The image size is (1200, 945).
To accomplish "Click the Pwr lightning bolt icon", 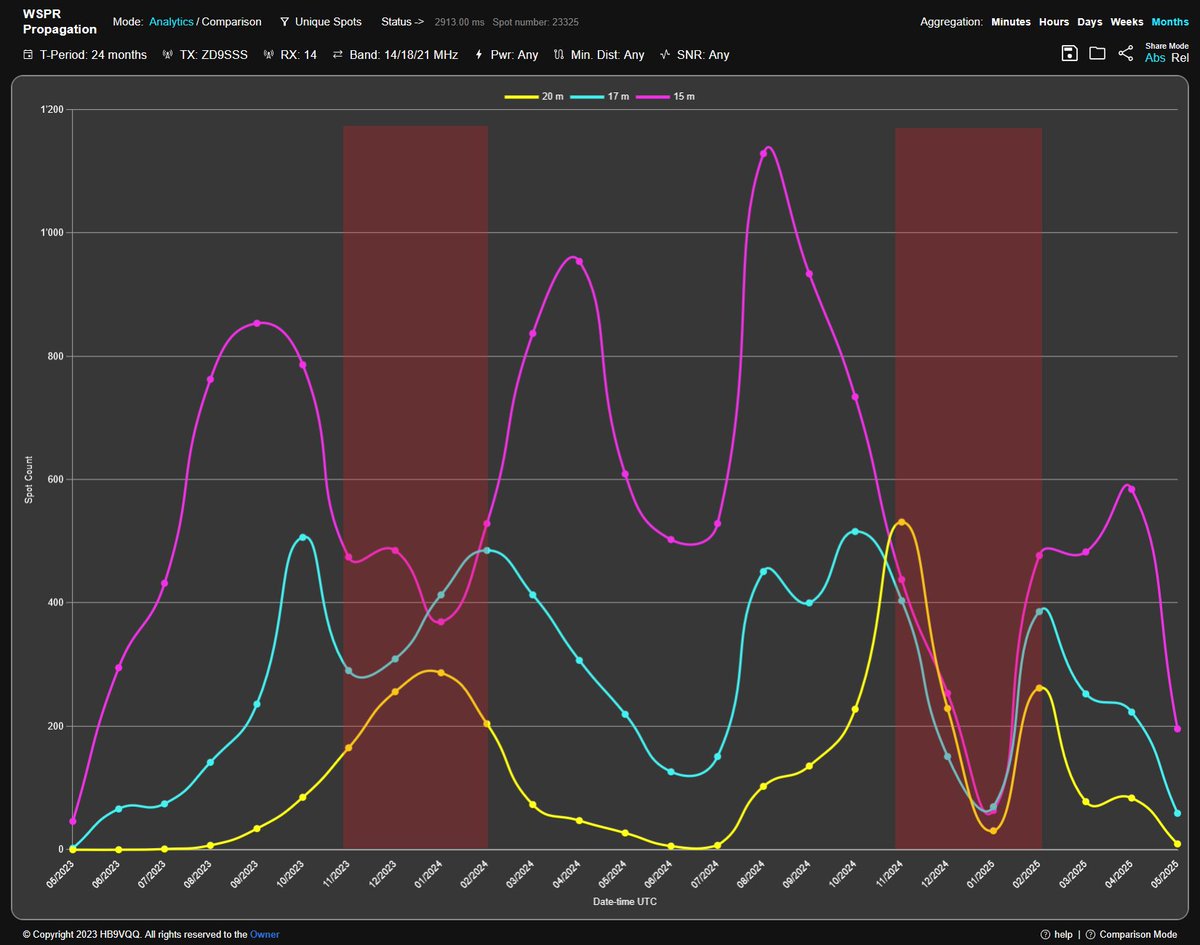I will click(479, 55).
